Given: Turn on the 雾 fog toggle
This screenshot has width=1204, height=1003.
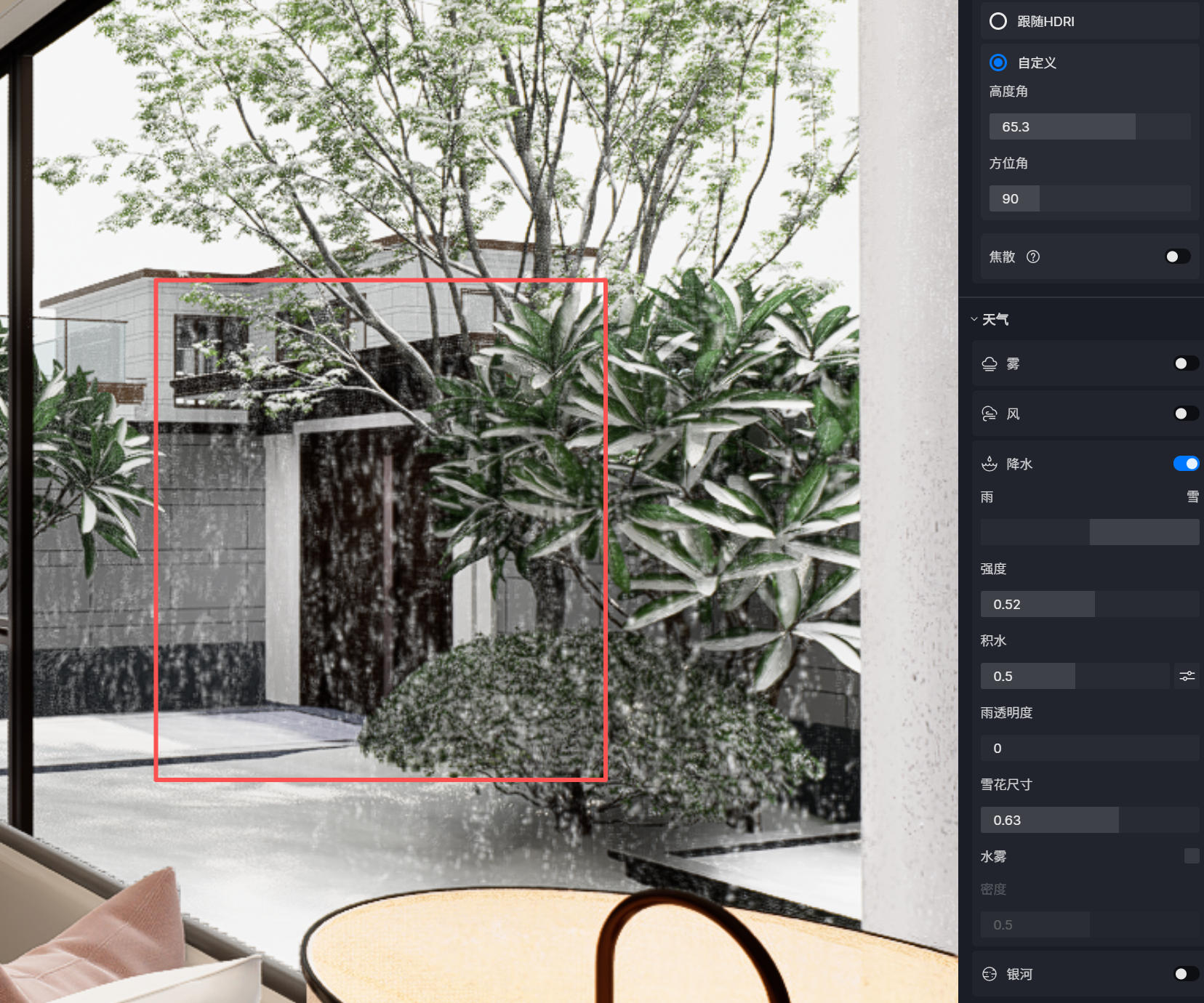Looking at the screenshot, I should click(x=1185, y=363).
